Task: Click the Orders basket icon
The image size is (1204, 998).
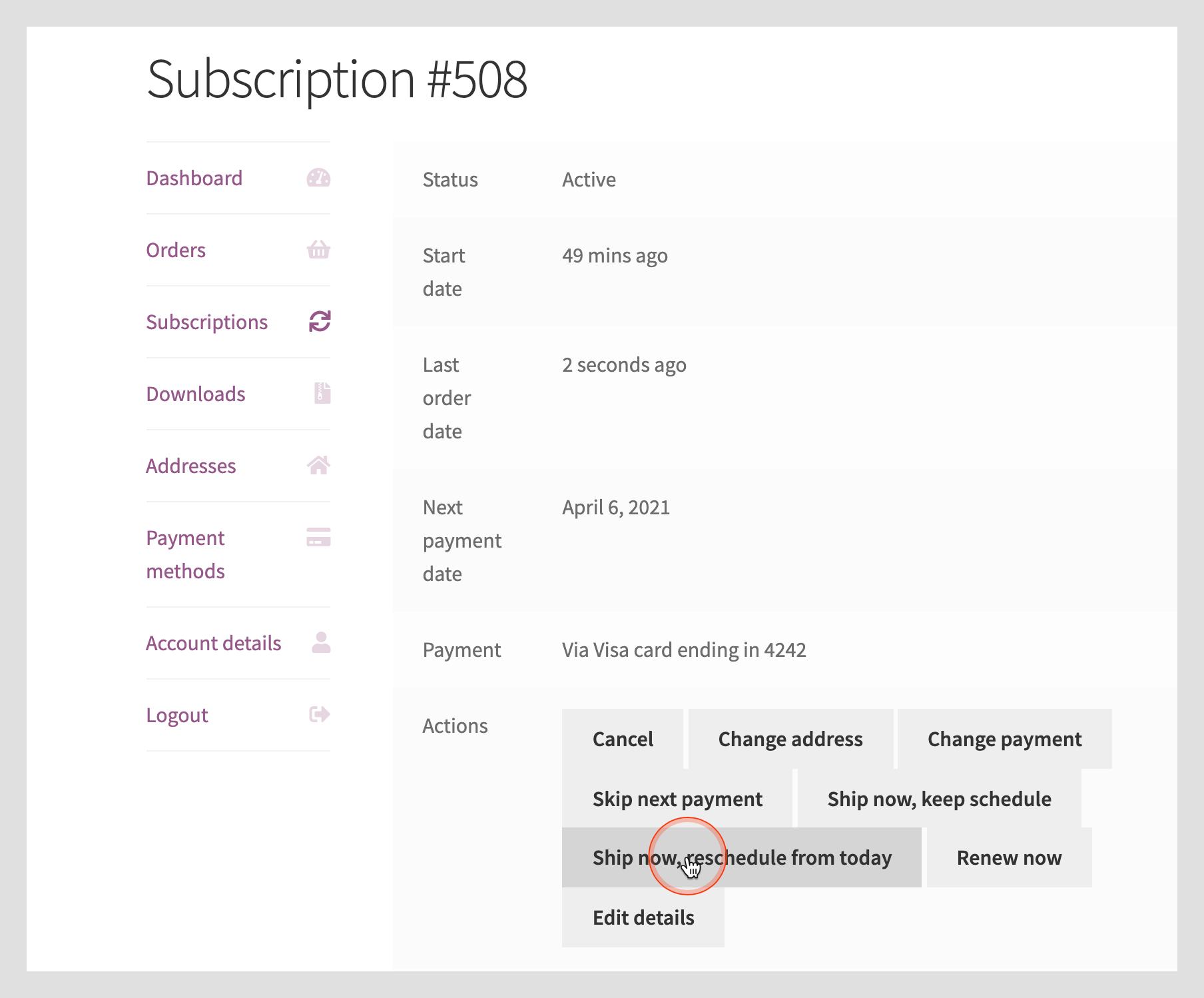Action: 318,250
